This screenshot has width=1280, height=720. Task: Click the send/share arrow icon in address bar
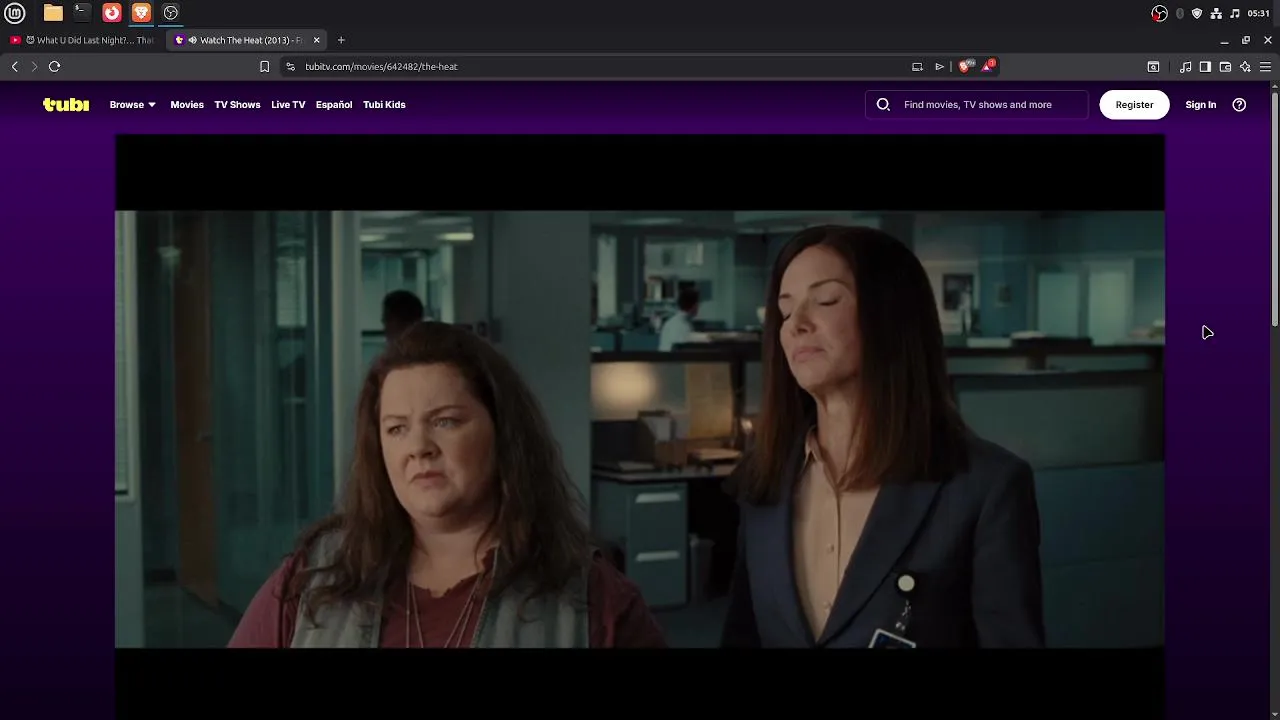939,66
